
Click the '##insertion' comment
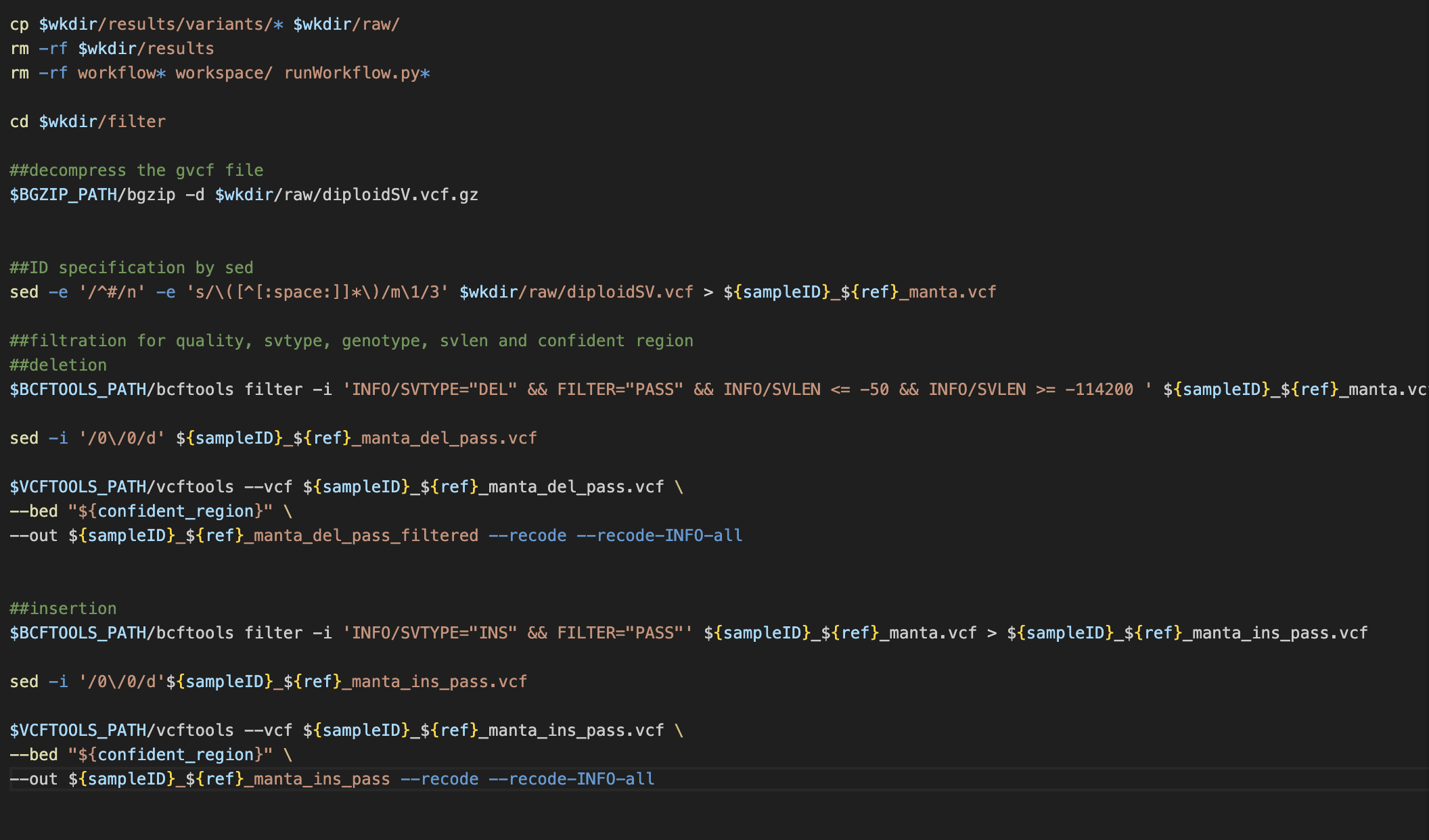point(63,609)
